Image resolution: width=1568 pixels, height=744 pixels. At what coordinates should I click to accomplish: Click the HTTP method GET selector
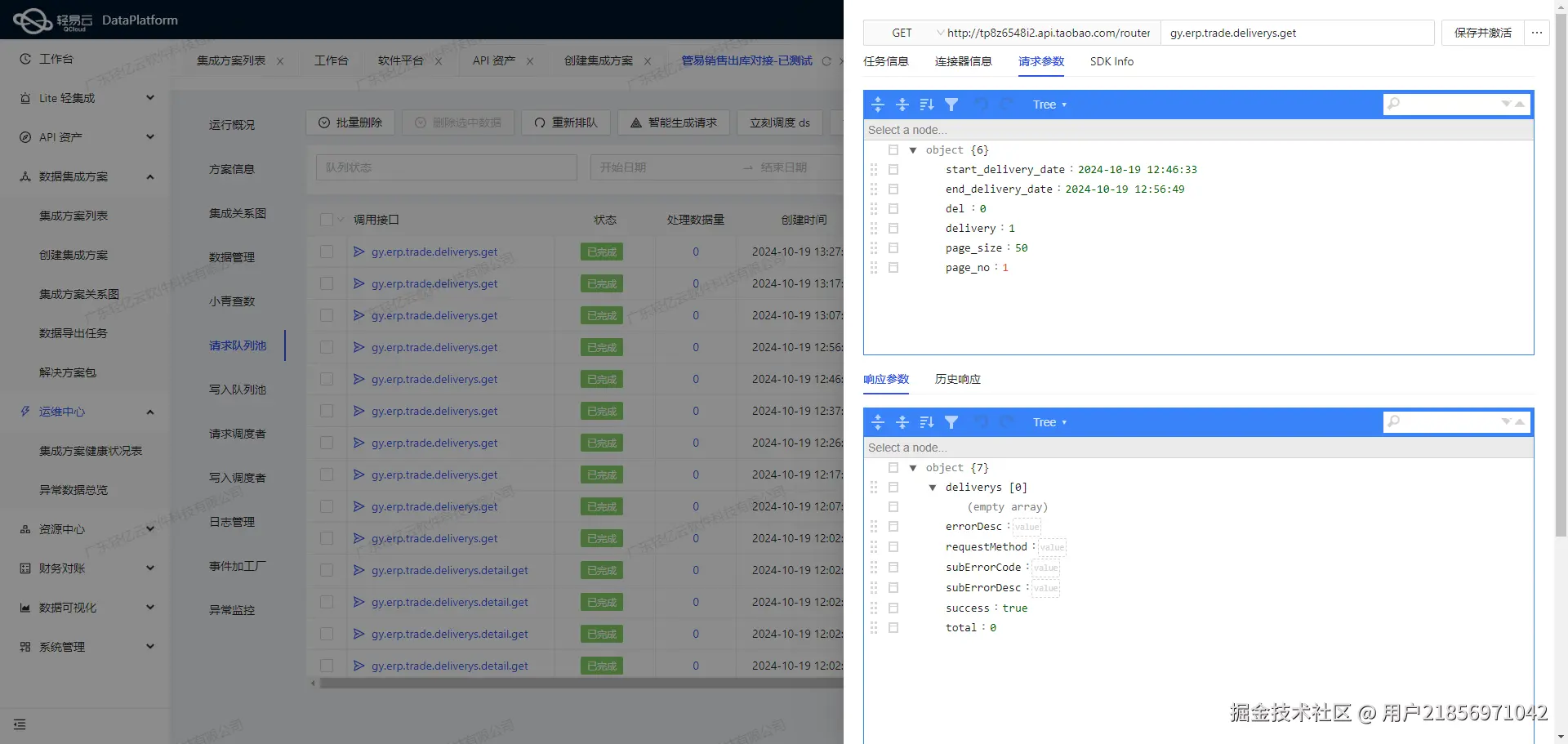point(902,33)
